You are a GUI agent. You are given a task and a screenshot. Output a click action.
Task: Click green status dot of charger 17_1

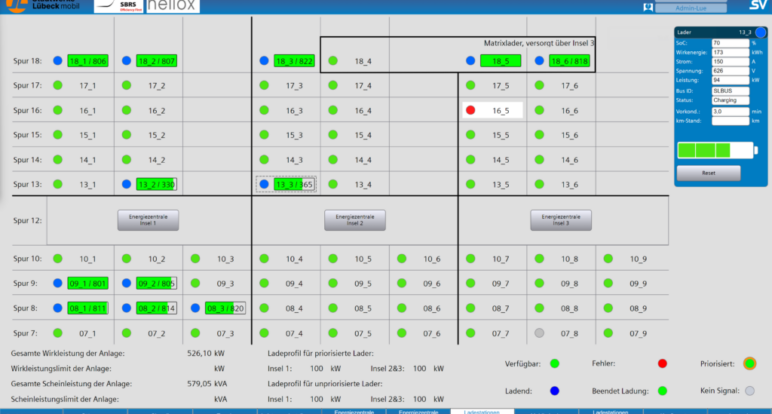[x=58, y=86]
